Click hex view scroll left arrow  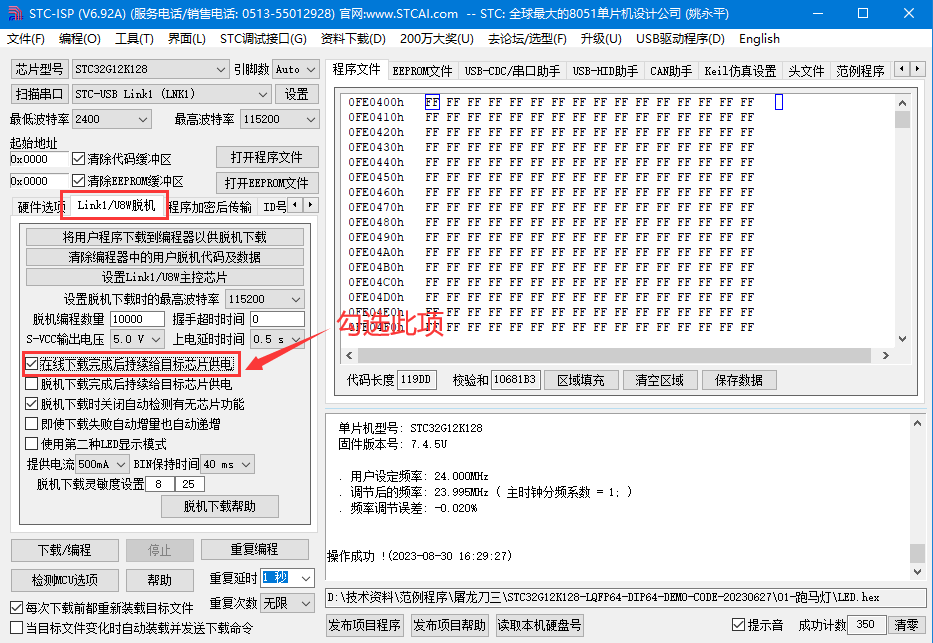[349, 355]
